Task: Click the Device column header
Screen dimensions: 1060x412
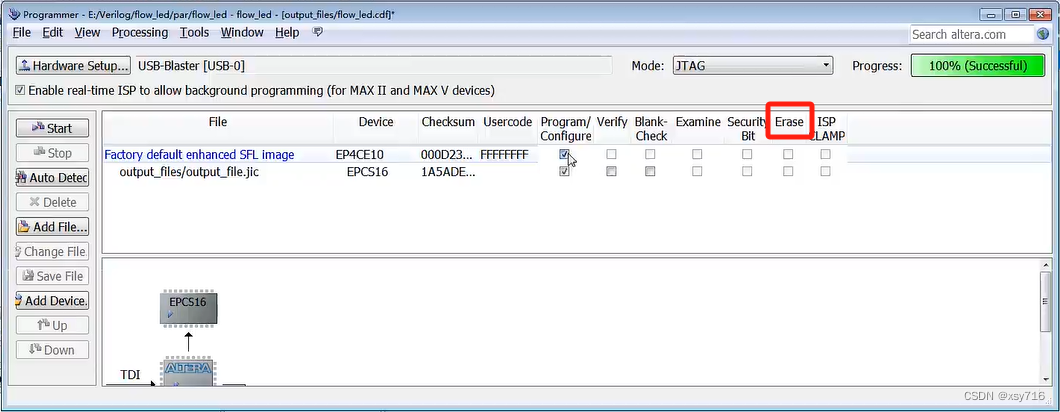Action: [x=376, y=122]
